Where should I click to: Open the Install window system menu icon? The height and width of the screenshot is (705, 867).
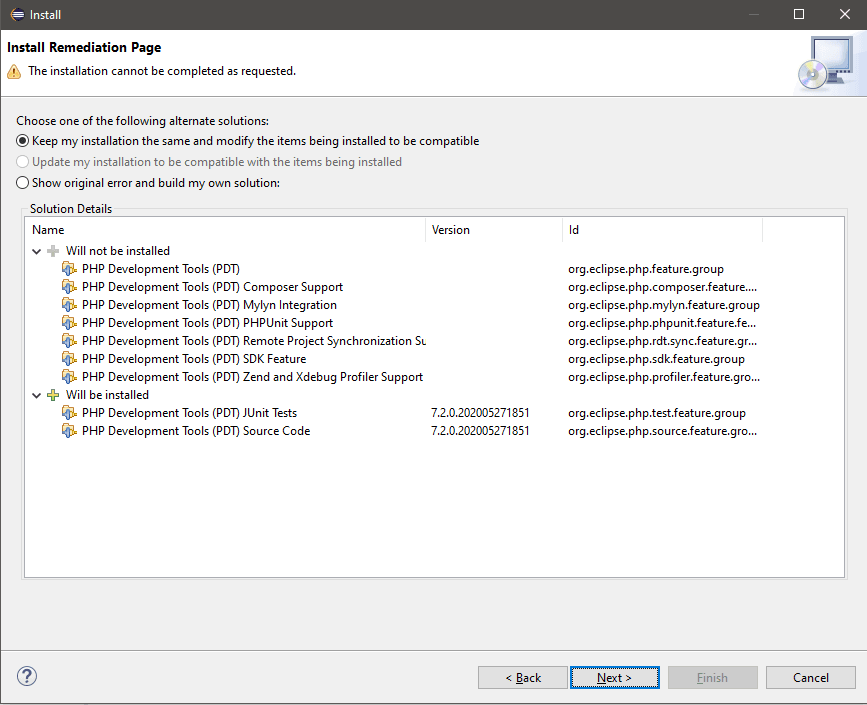(16, 14)
